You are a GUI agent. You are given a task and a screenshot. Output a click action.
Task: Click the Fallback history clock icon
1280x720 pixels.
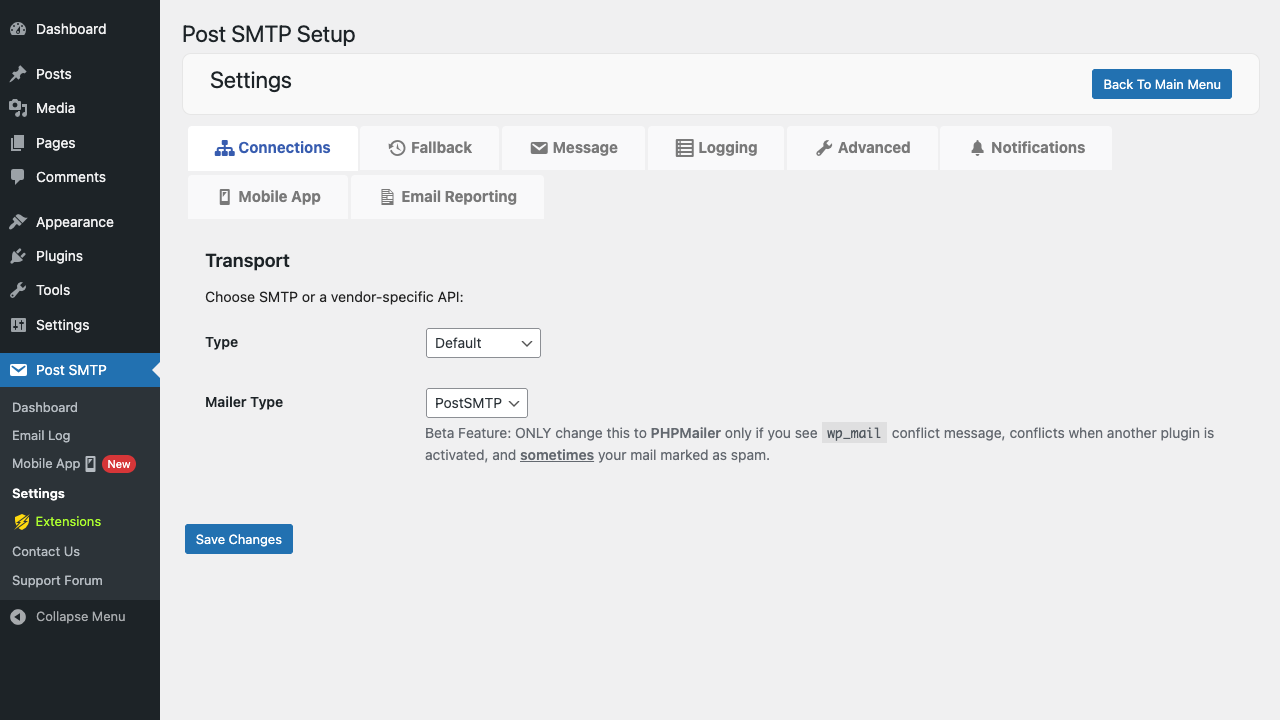397,148
